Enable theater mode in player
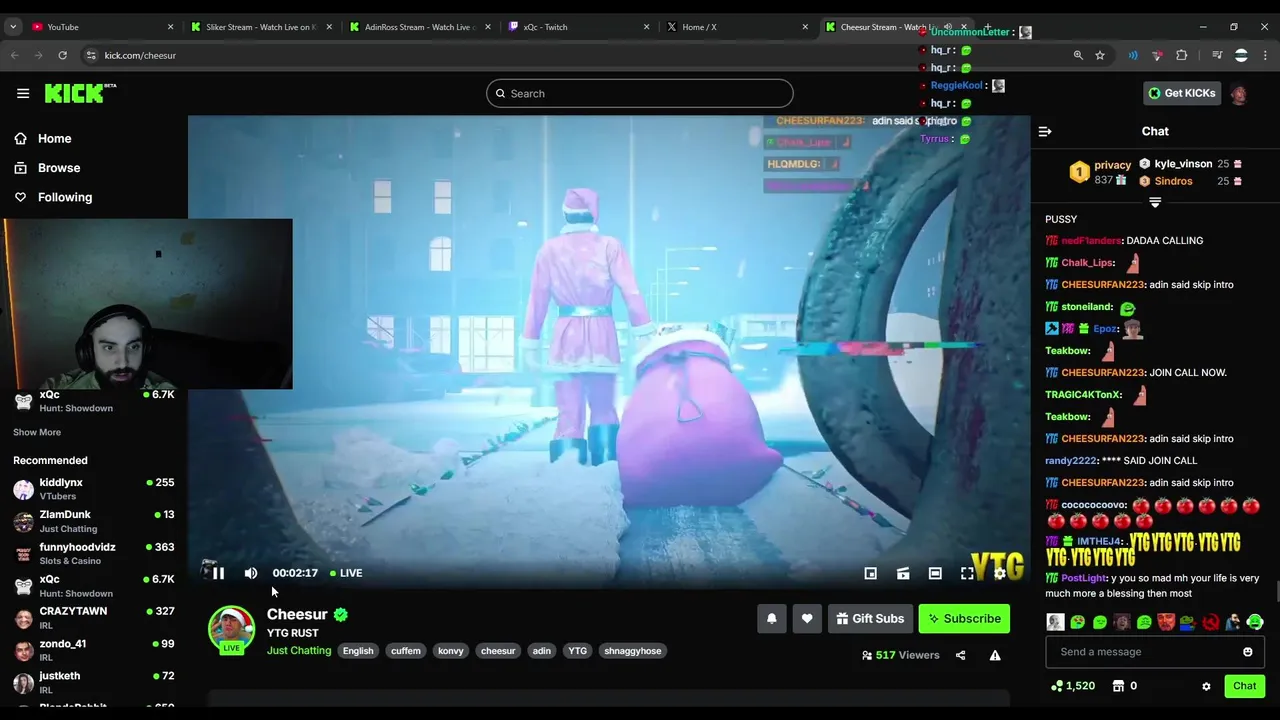This screenshot has width=1280, height=720. pos(935,573)
